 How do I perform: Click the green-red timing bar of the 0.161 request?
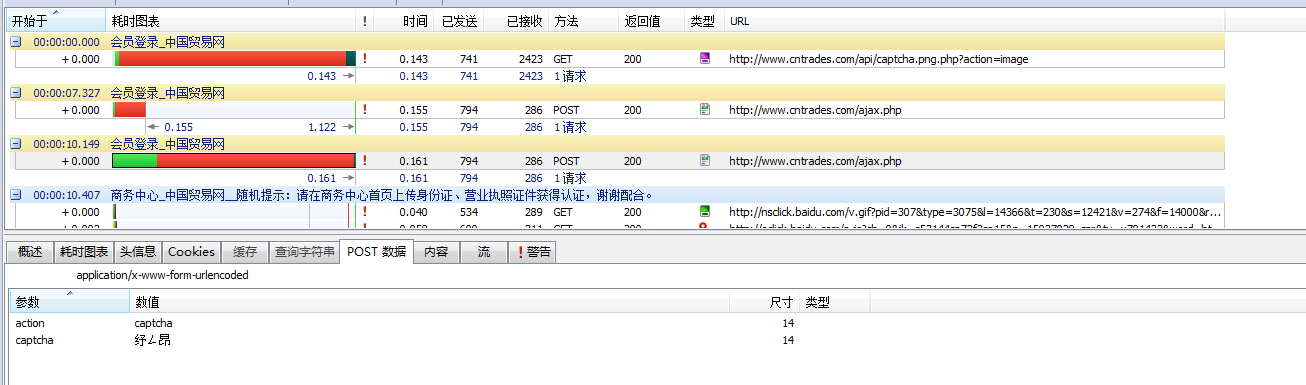click(234, 161)
